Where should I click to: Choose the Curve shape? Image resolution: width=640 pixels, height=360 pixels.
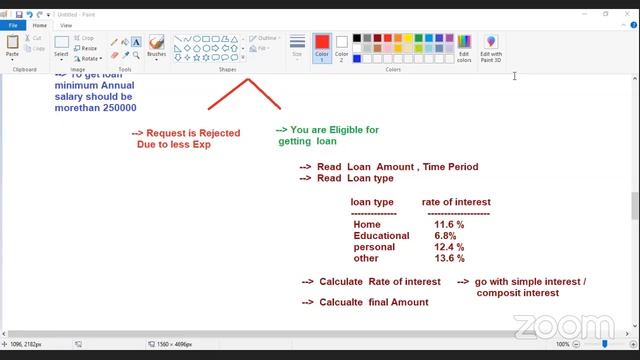[187, 39]
